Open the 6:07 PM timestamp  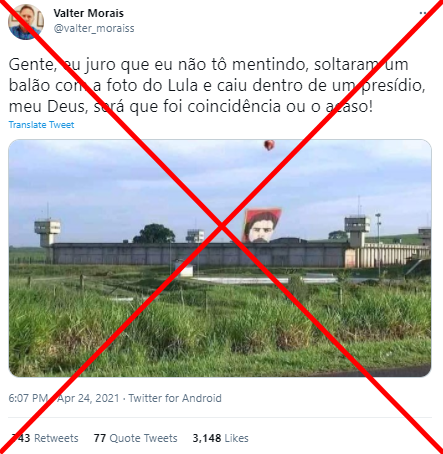[28, 398]
